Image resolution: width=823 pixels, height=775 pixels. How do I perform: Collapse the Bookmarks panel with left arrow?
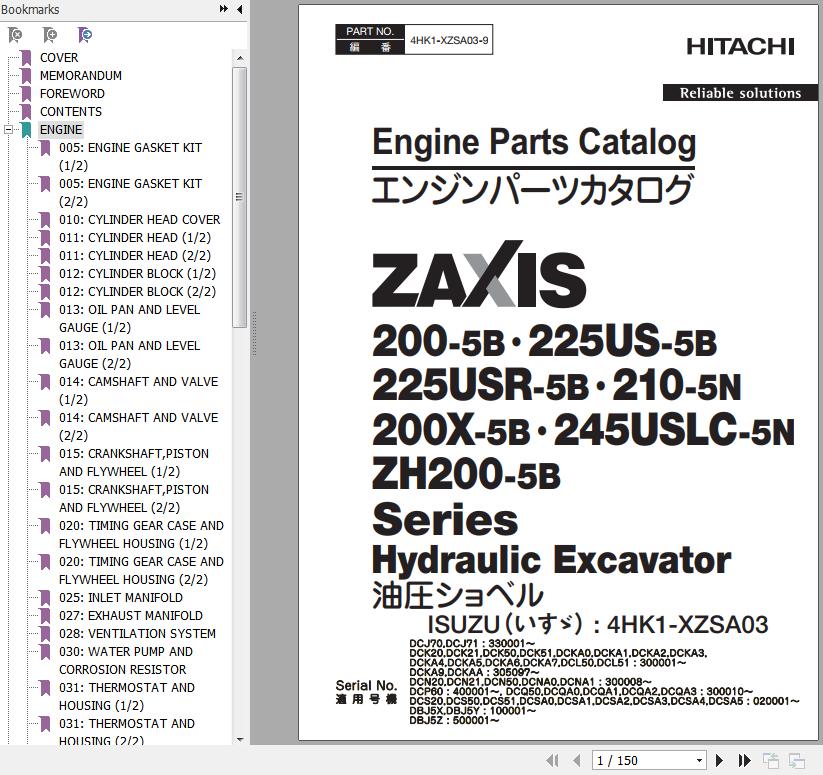click(x=240, y=9)
